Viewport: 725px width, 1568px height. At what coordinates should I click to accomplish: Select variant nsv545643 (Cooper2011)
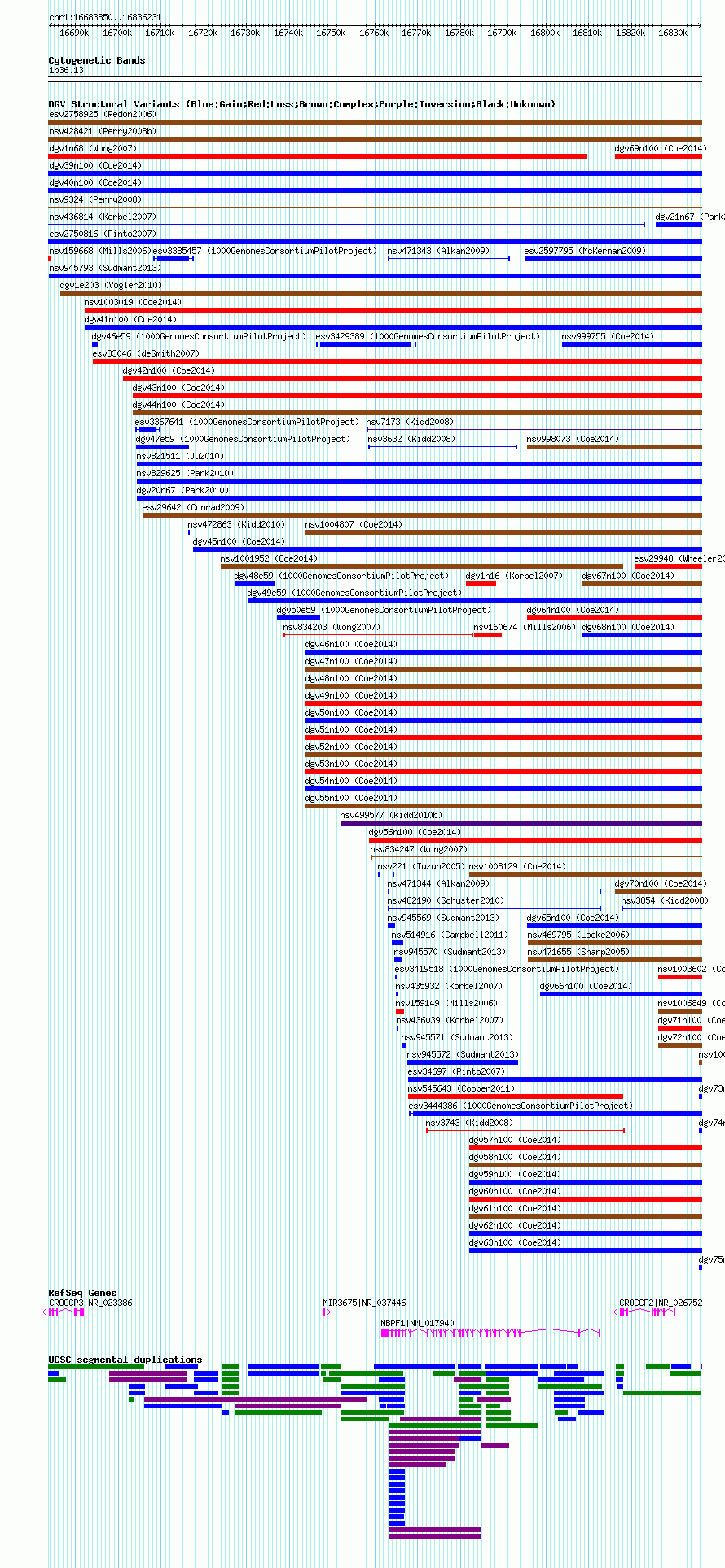[461, 1088]
